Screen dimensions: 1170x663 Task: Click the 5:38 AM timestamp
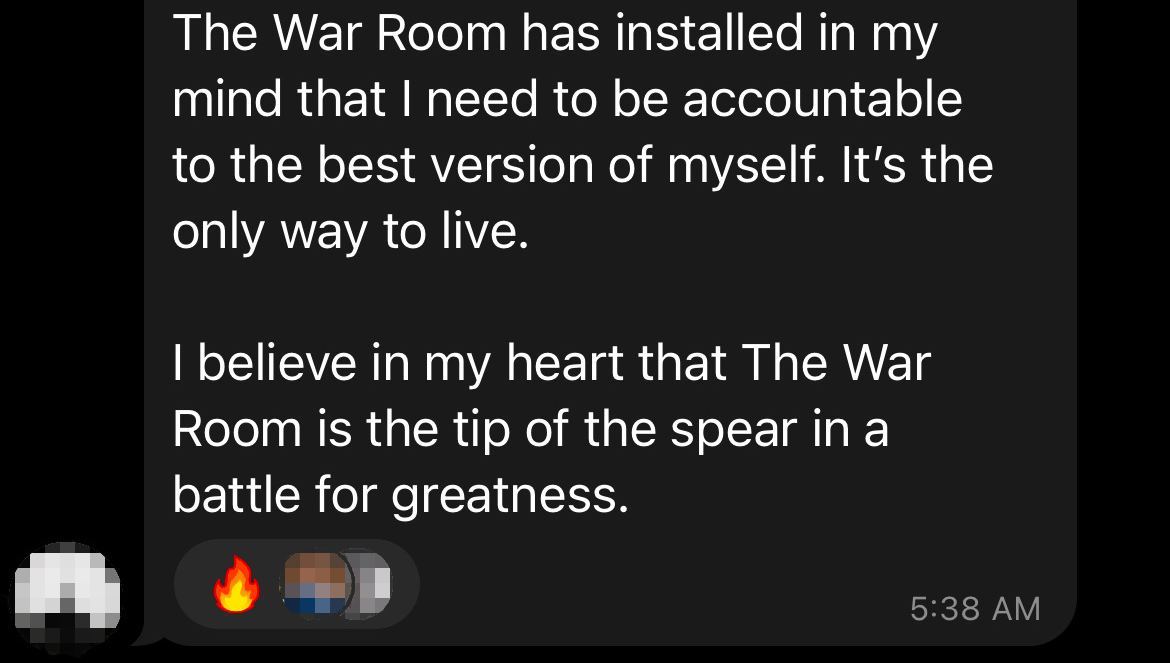click(975, 609)
